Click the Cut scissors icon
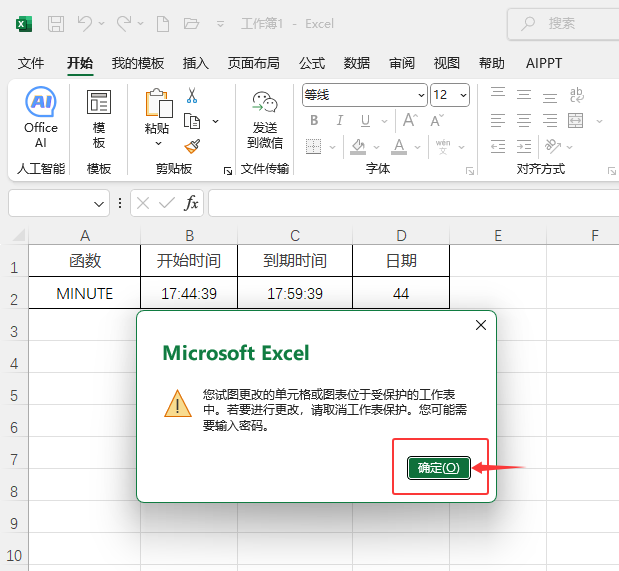This screenshot has height=571, width=619. pos(192,96)
